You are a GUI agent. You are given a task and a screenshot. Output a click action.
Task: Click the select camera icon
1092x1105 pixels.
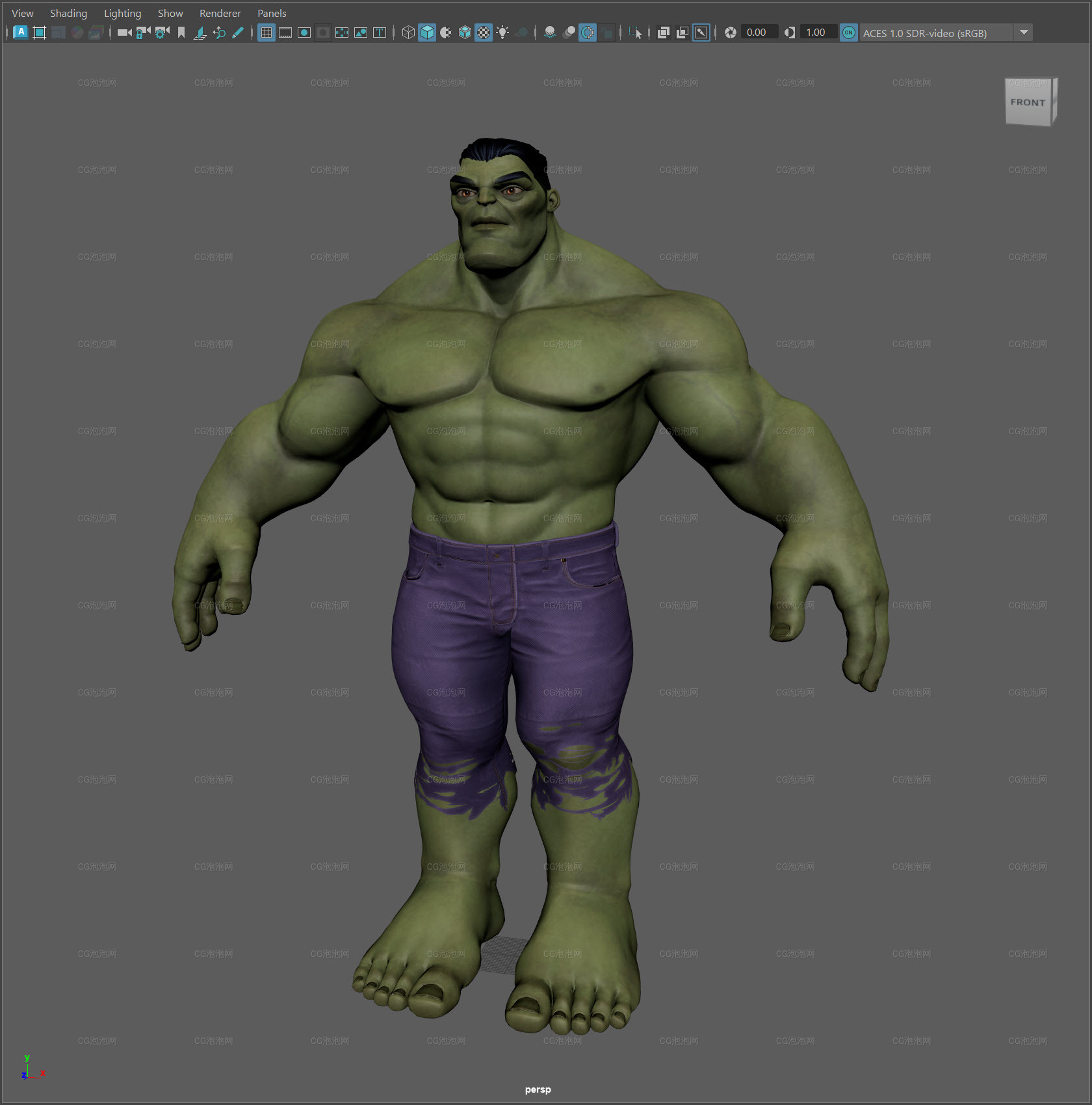pyautogui.click(x=124, y=32)
